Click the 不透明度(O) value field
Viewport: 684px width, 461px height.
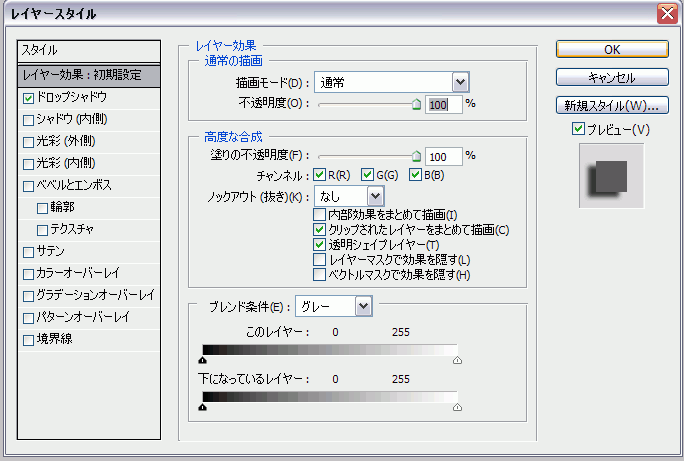(x=443, y=105)
